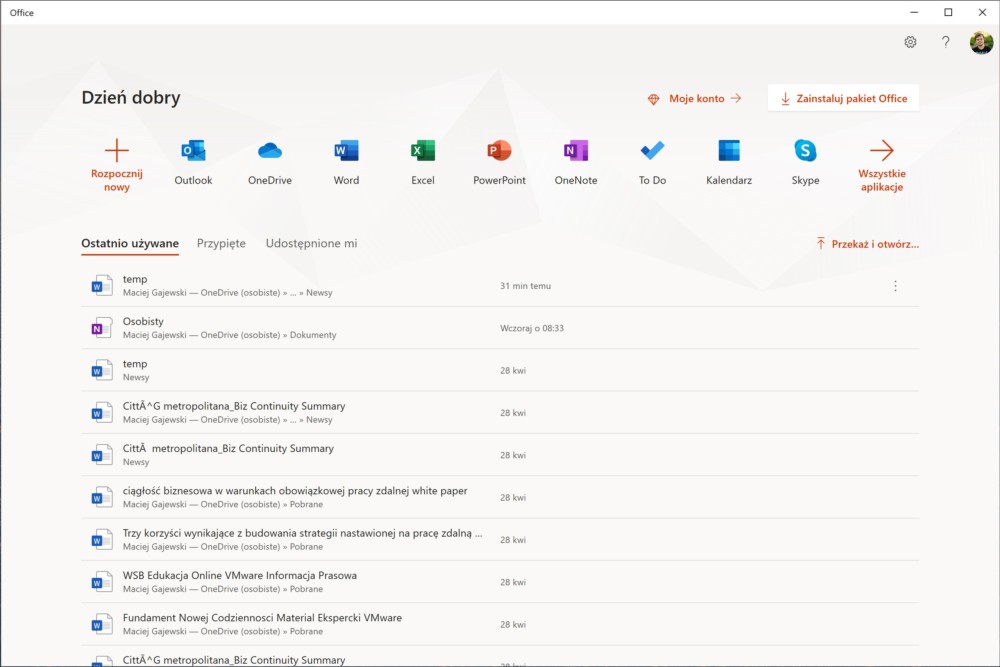Open the Osobisty notebook entry

500,328
